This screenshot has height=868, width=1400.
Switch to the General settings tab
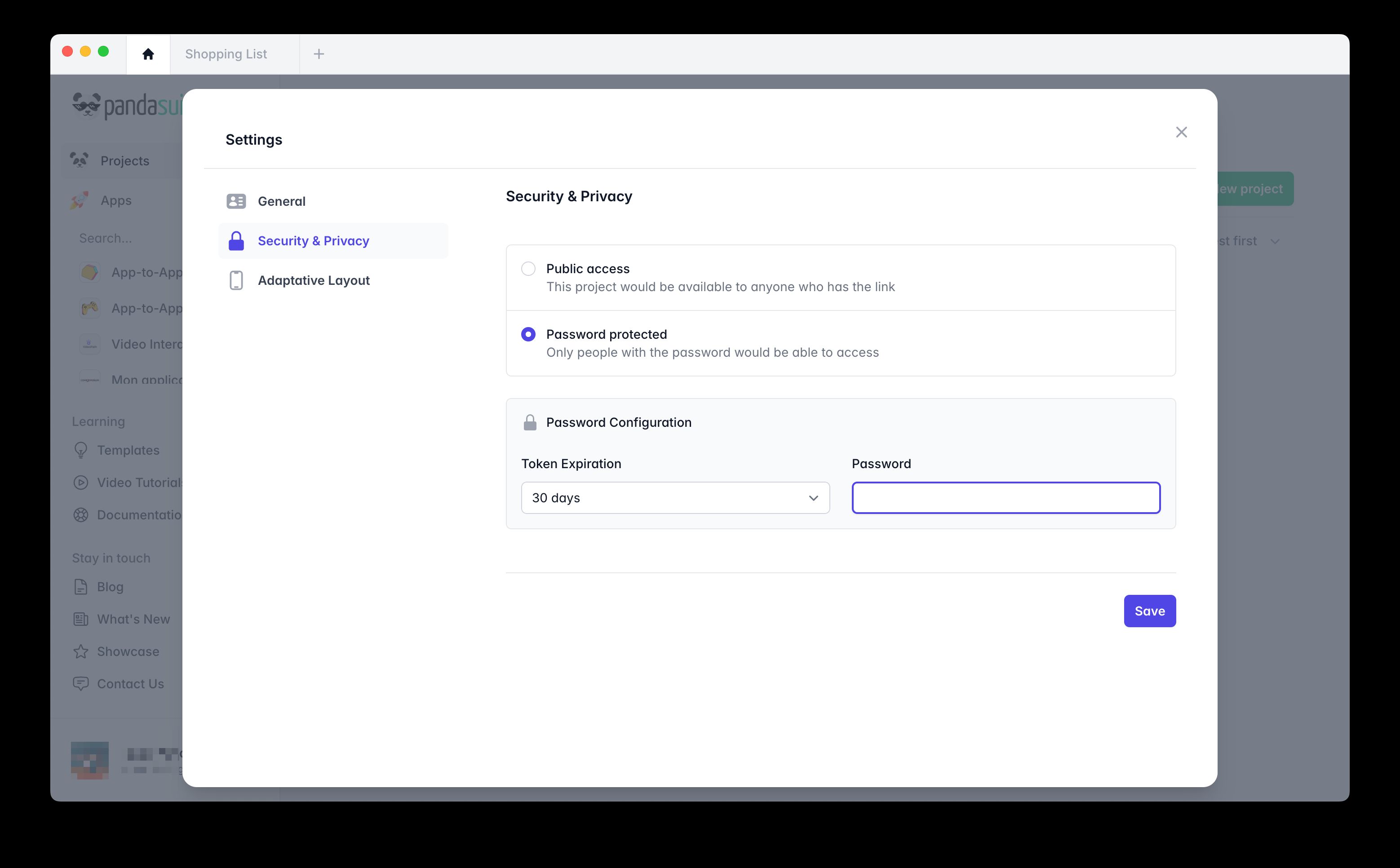(x=282, y=201)
